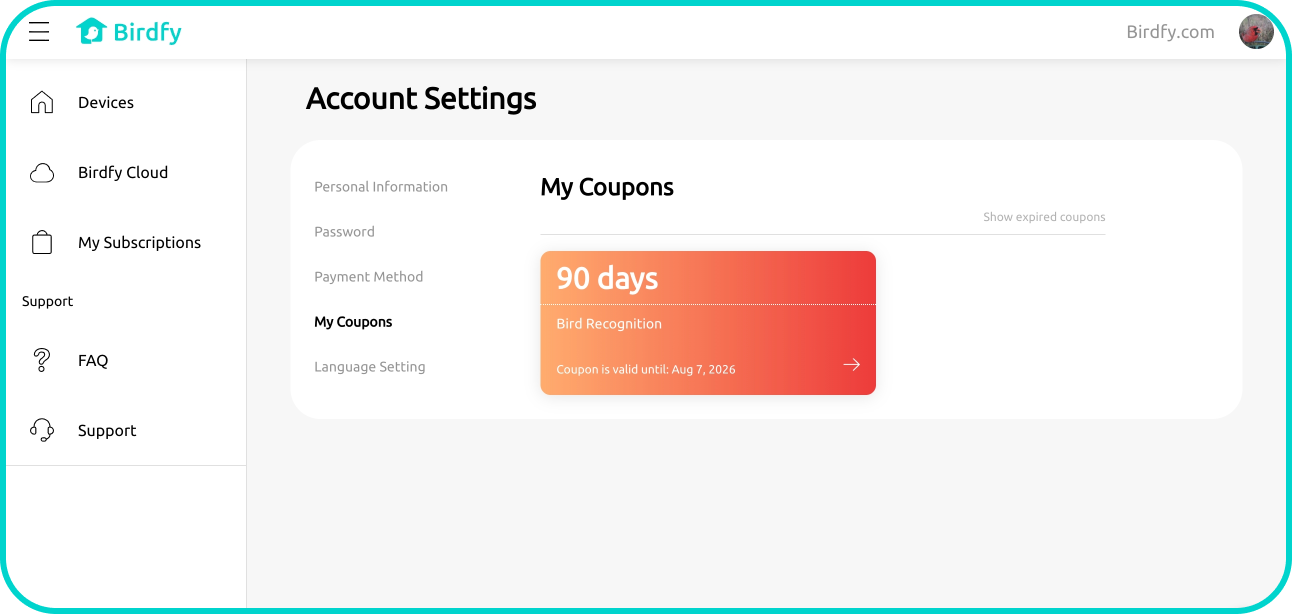Select the My Coupons section
The width and height of the screenshot is (1292, 614).
click(353, 322)
